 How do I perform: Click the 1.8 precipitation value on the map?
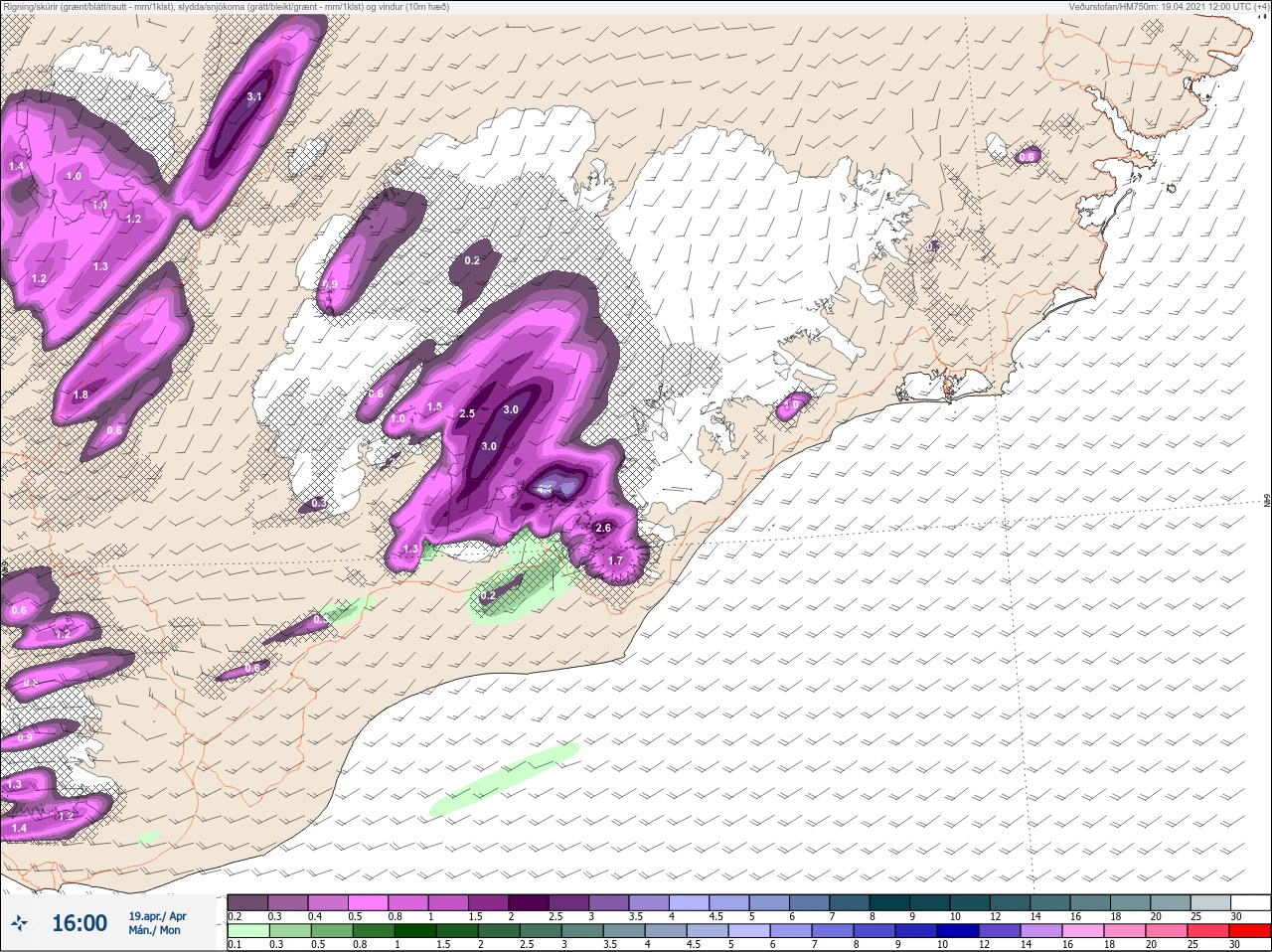coord(81,395)
